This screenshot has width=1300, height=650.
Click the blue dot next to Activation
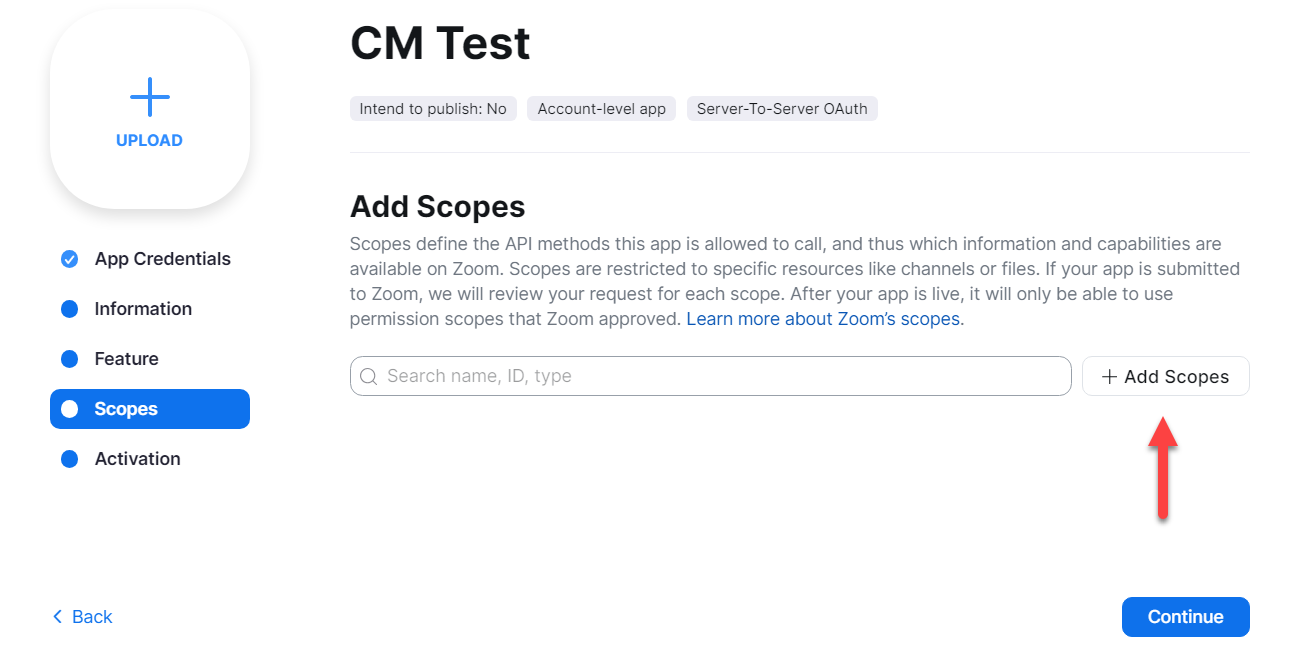(69, 459)
